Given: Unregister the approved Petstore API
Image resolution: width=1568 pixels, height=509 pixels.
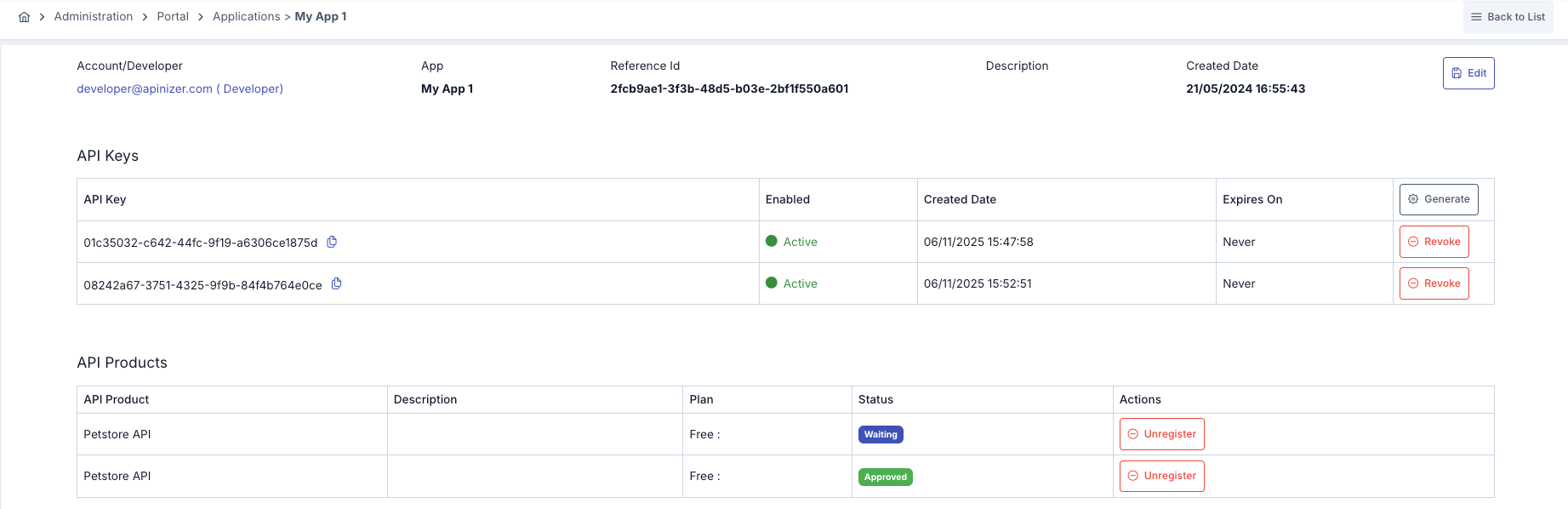Looking at the screenshot, I should [1161, 476].
